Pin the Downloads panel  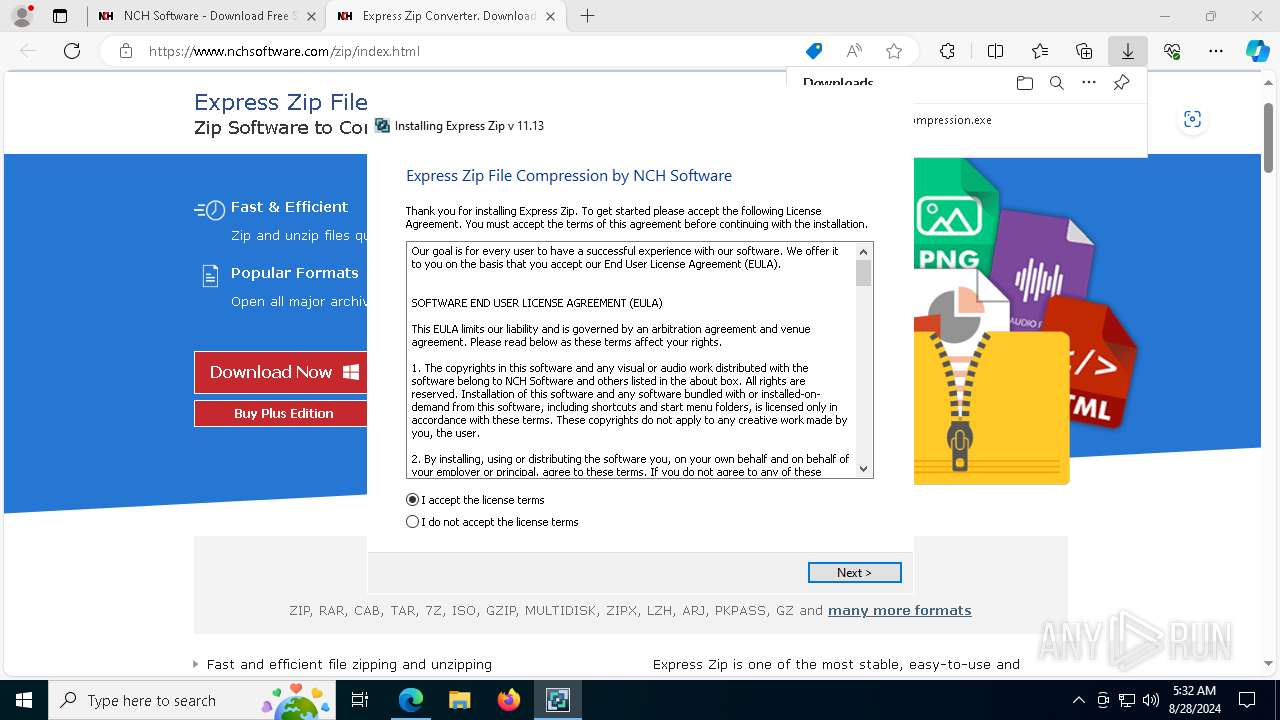[x=1121, y=83]
